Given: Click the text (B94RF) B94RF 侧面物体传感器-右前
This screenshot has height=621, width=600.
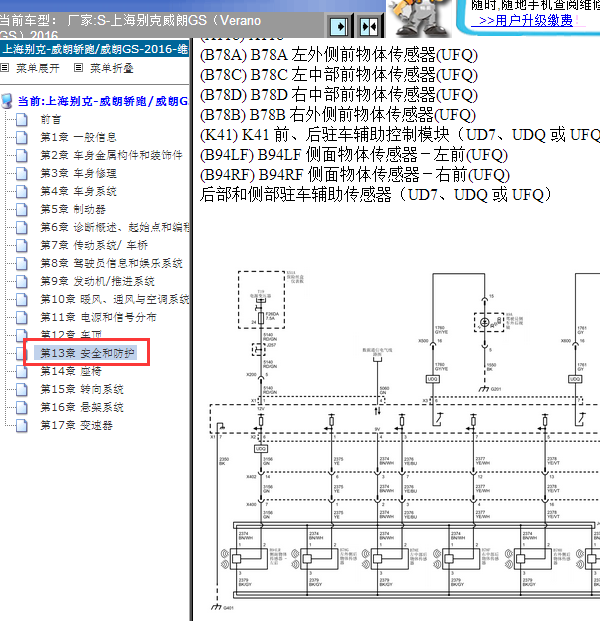Looking at the screenshot, I should pyautogui.click(x=354, y=175).
